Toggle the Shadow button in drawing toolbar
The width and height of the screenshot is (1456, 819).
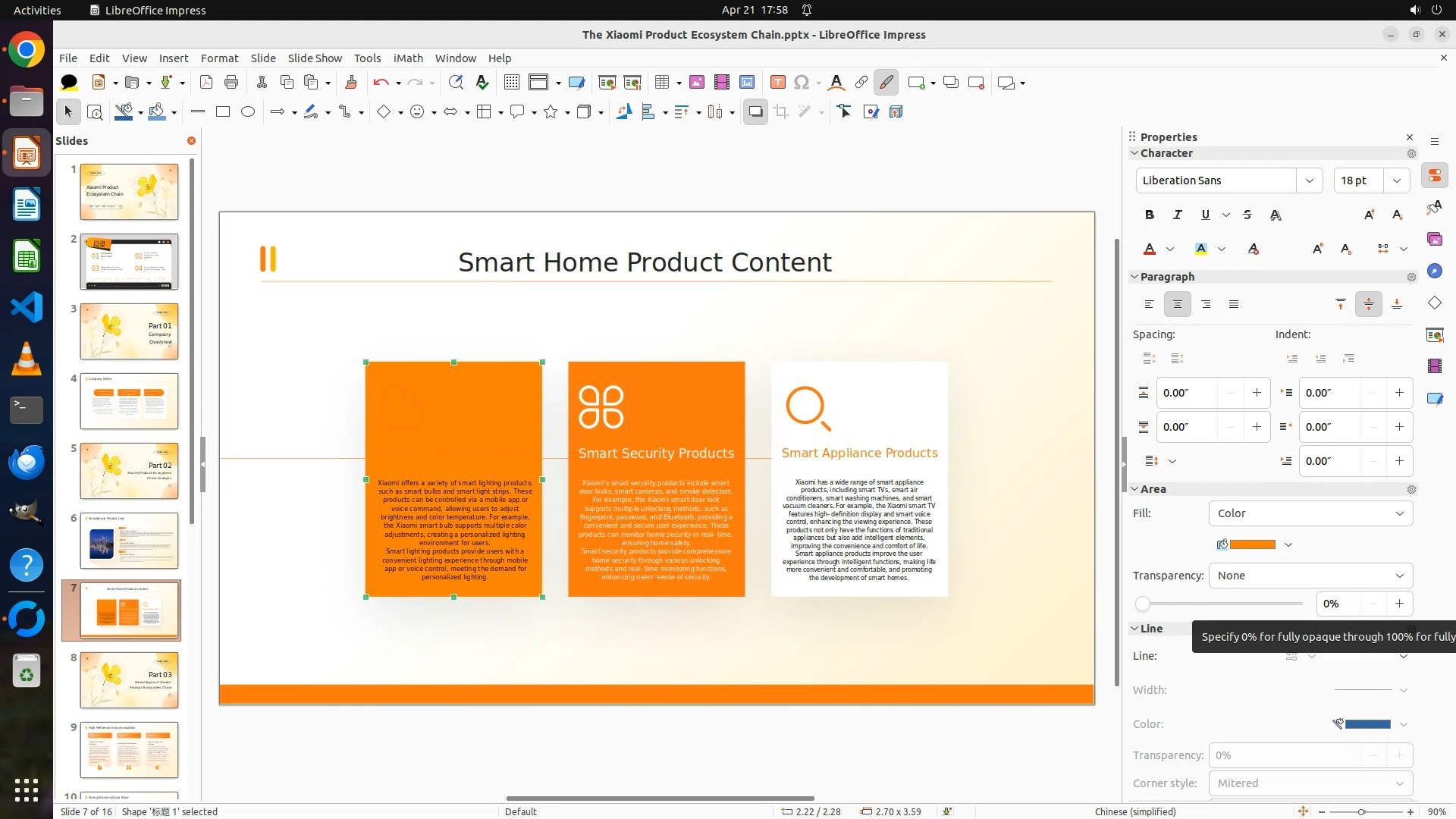[x=755, y=112]
